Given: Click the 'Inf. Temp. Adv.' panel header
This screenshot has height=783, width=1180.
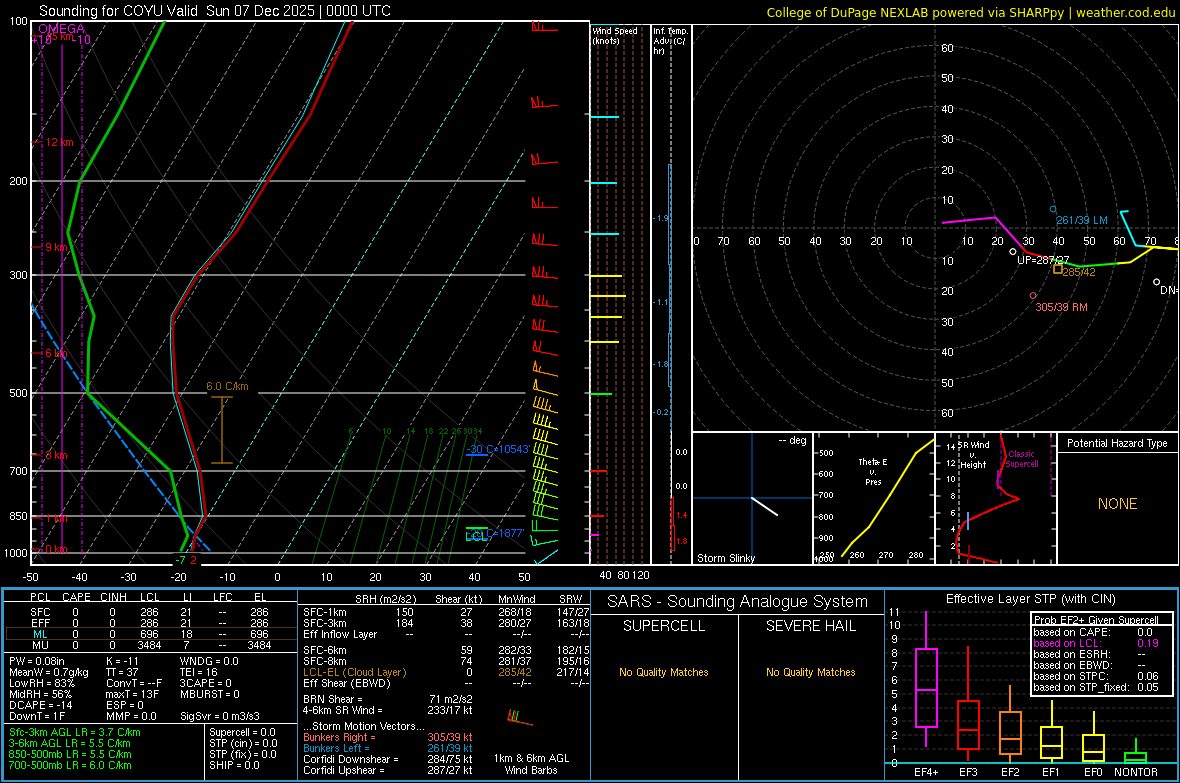Looking at the screenshot, I should [x=670, y=41].
